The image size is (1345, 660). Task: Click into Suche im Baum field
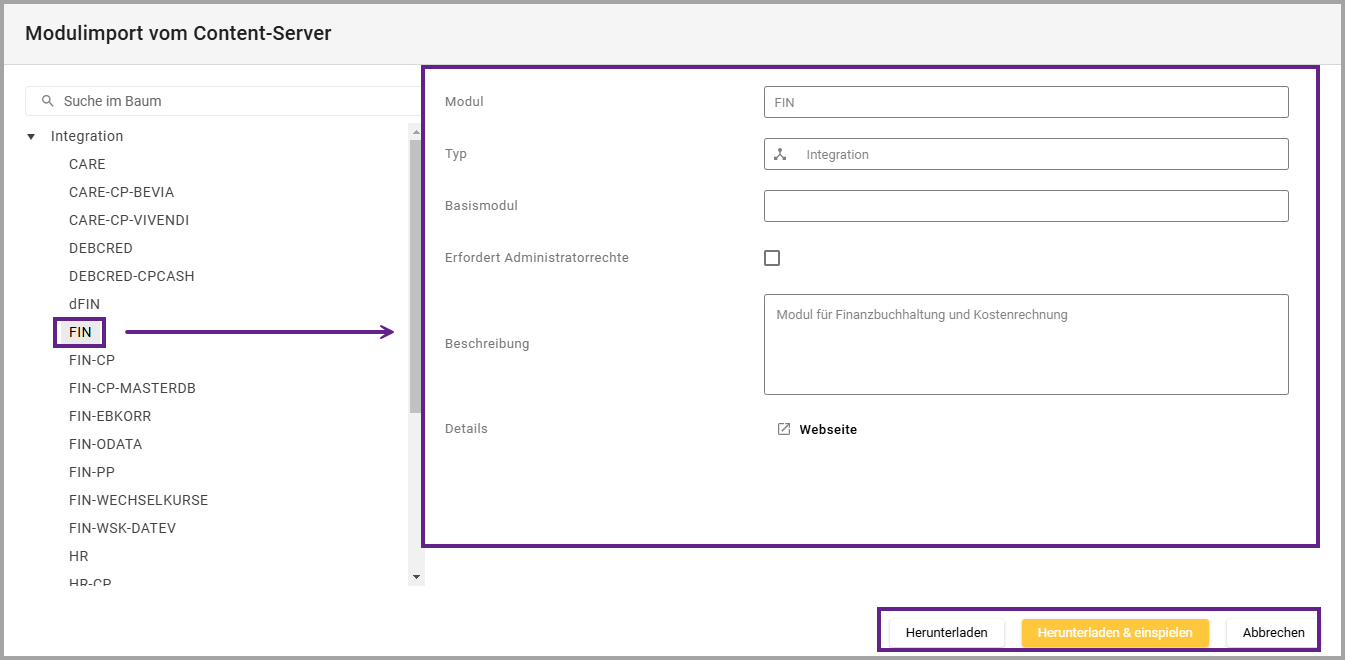tap(230, 101)
